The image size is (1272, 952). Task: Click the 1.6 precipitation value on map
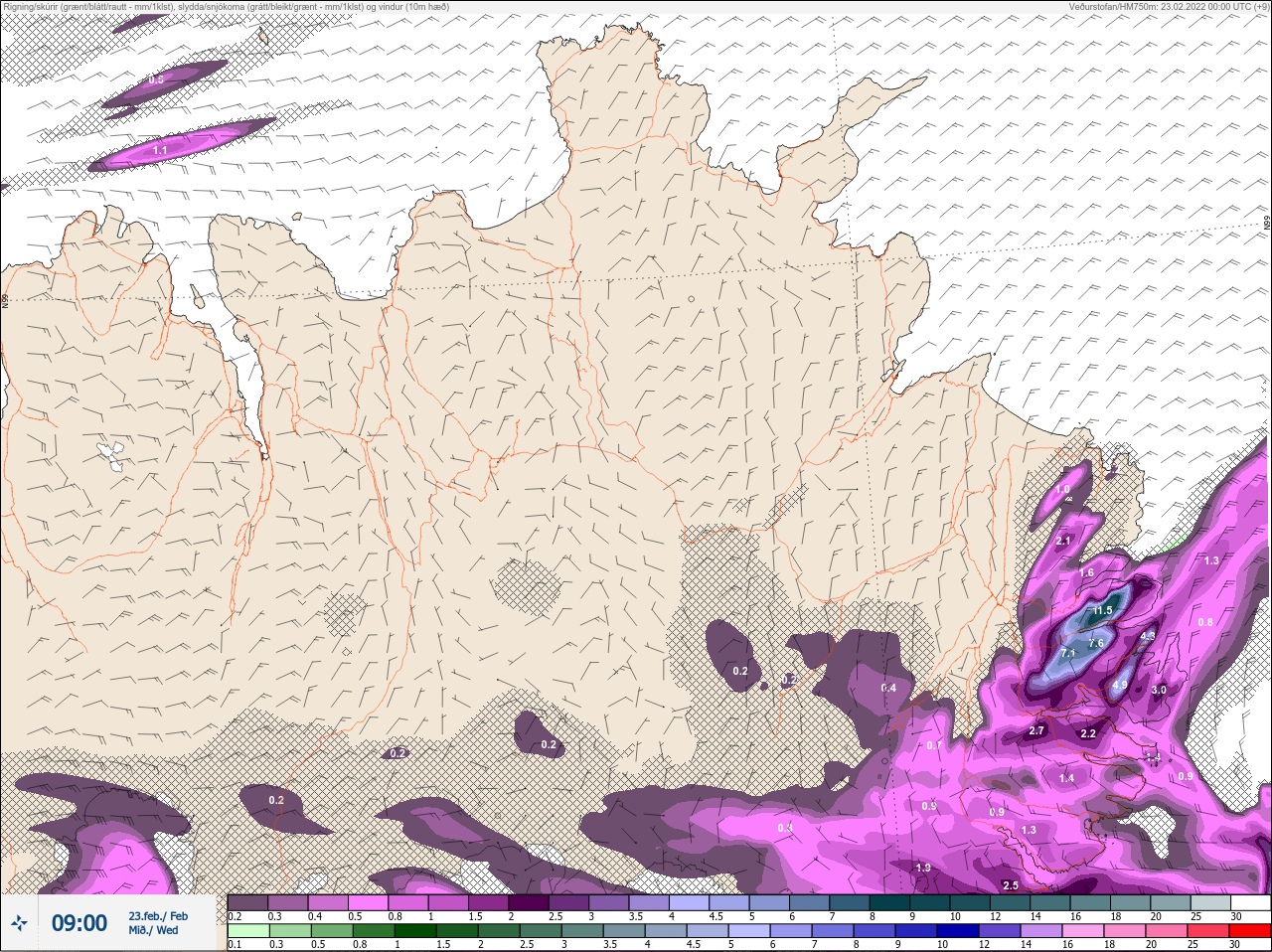click(x=1086, y=572)
